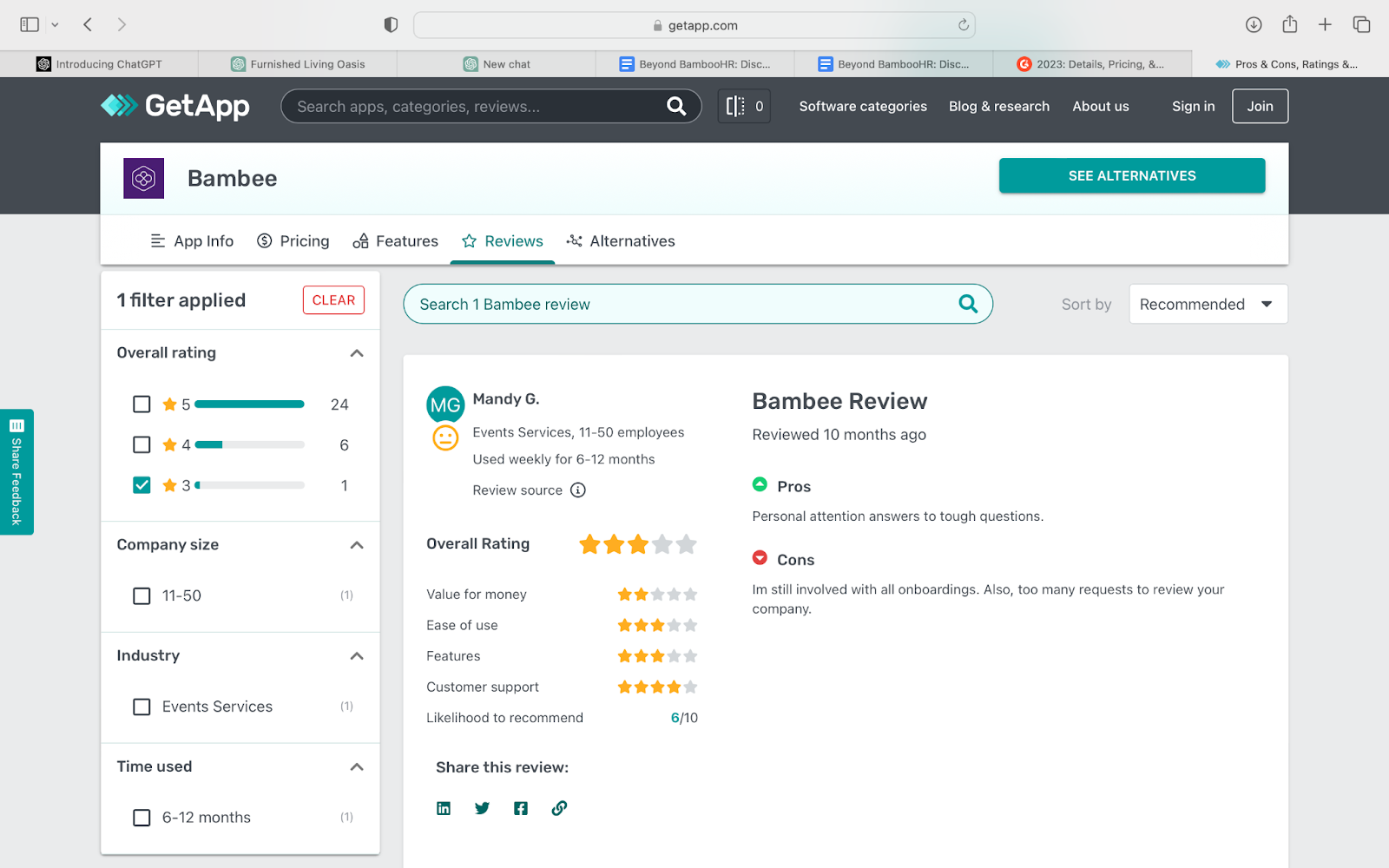Click the 5-star rating distribution bar
The image size is (1389, 868).
(x=249, y=404)
